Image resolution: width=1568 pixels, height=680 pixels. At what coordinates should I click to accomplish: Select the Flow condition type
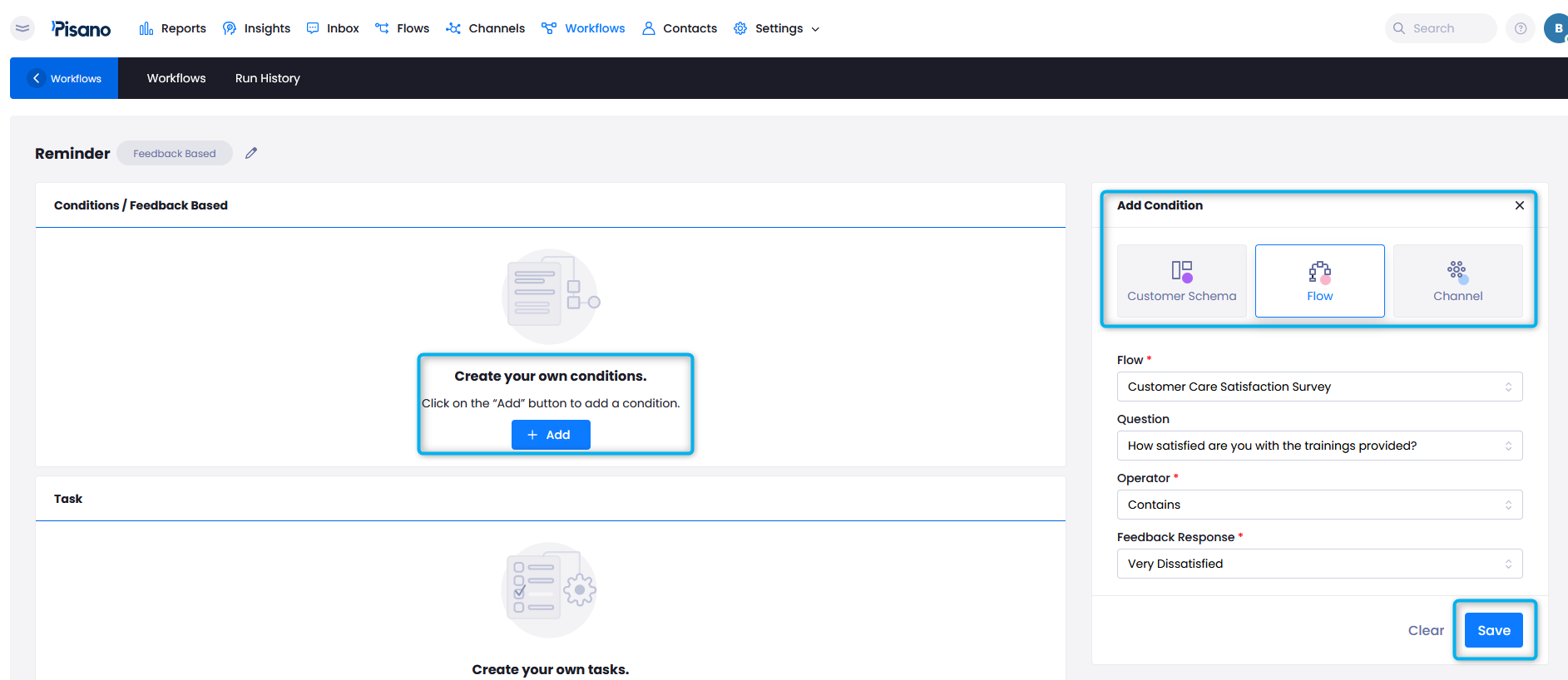click(1319, 281)
